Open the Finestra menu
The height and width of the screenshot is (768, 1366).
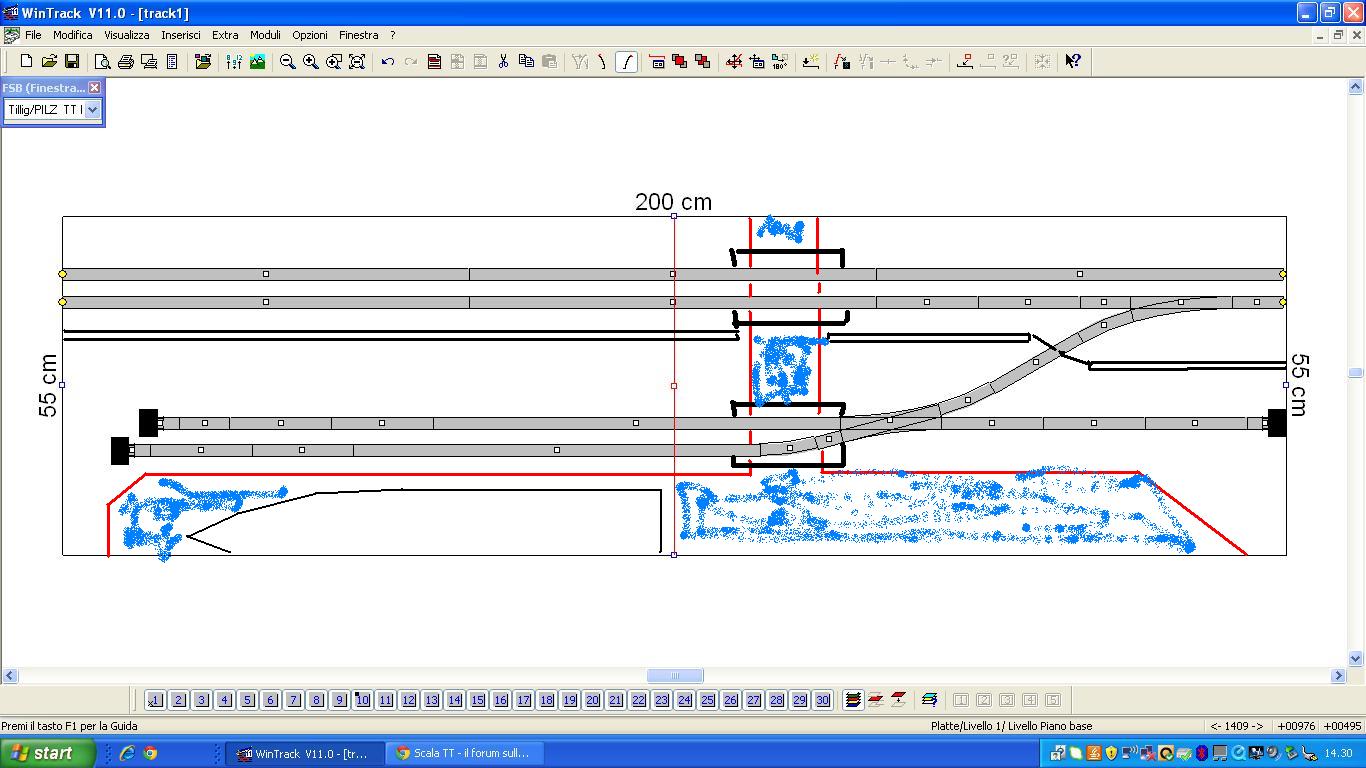(x=359, y=35)
